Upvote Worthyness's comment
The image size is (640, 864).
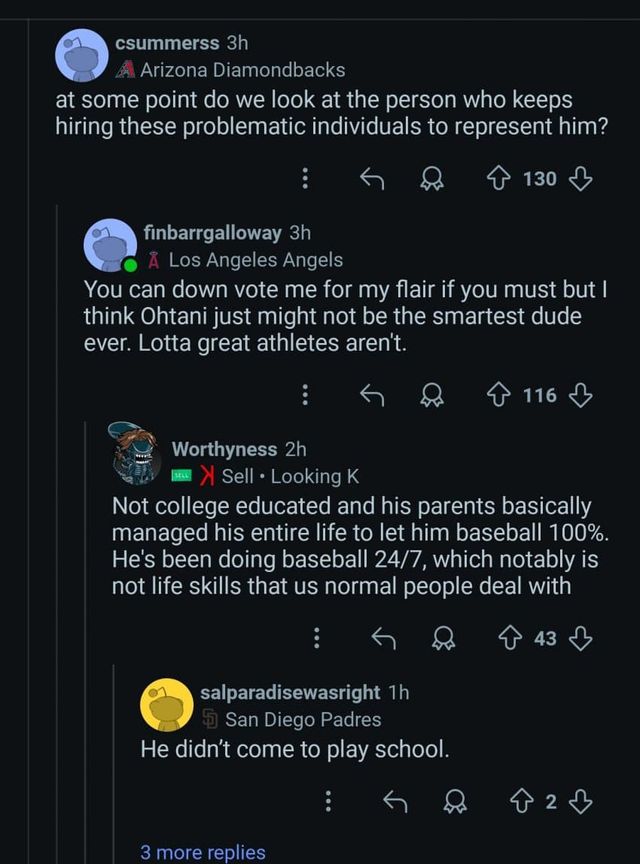click(x=513, y=638)
